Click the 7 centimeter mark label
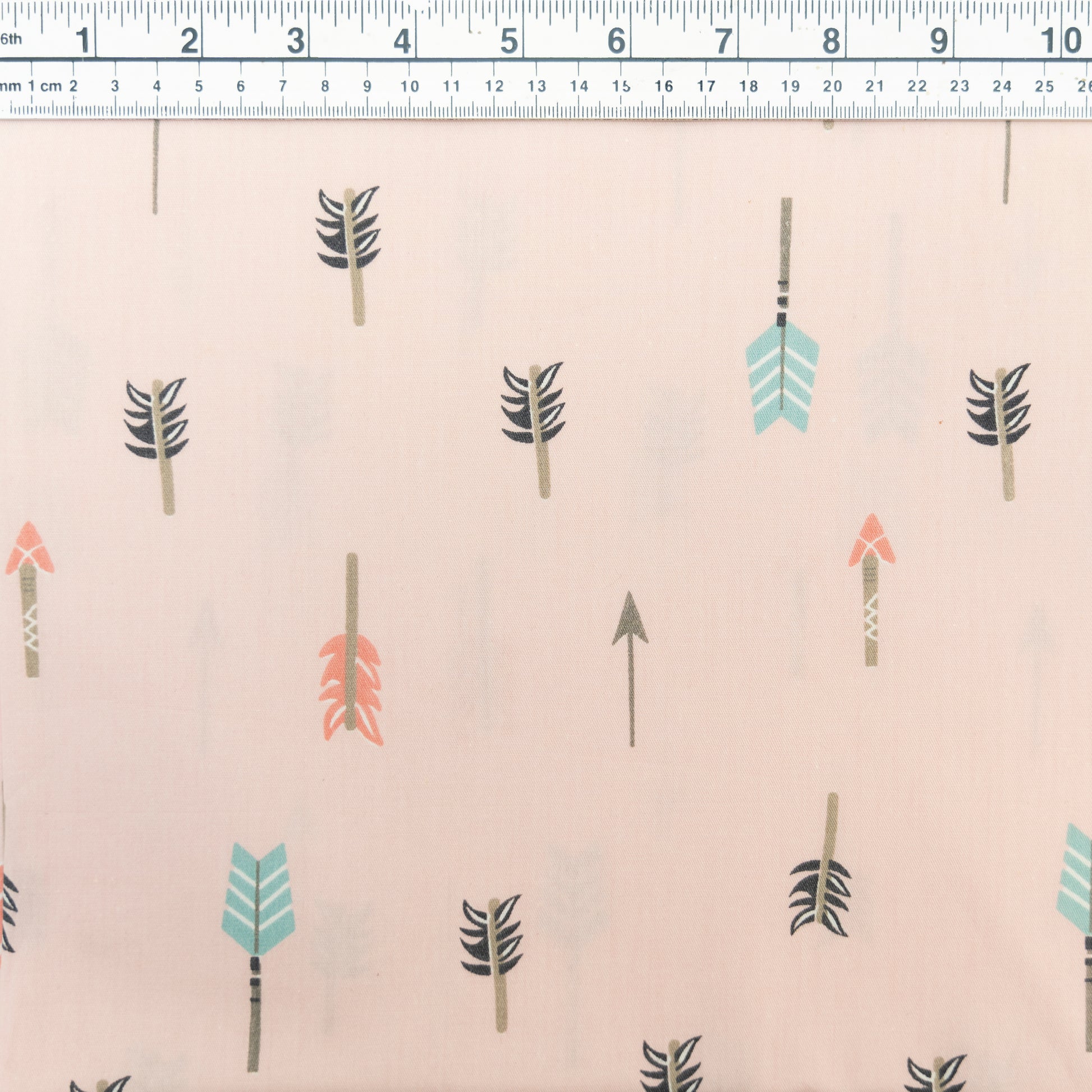This screenshot has width=1092, height=1092. pyautogui.click(x=283, y=86)
